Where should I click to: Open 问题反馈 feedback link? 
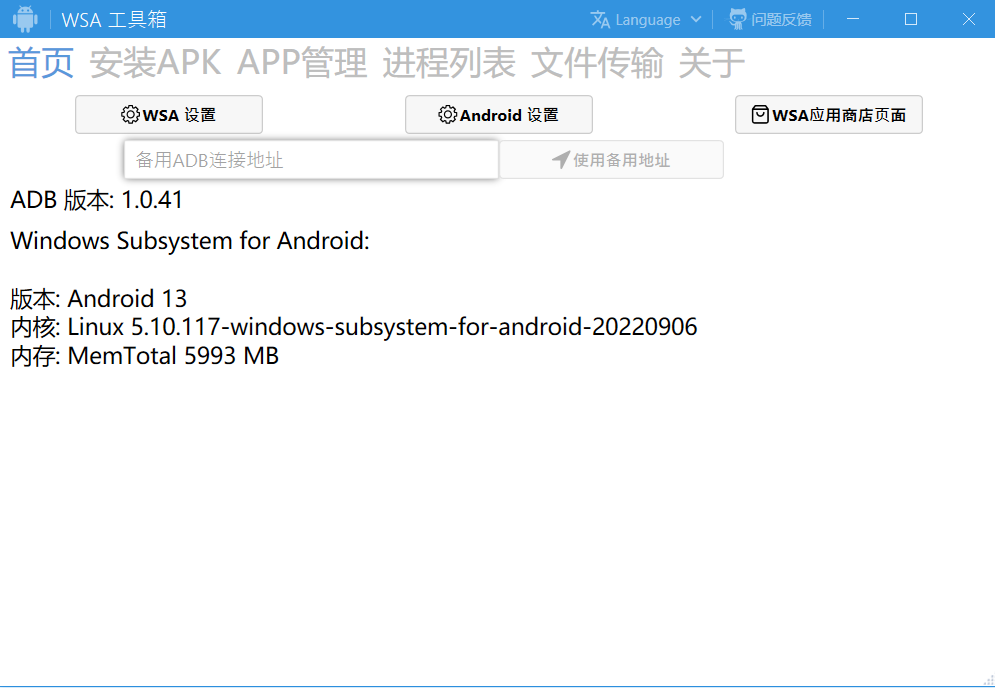[770, 20]
